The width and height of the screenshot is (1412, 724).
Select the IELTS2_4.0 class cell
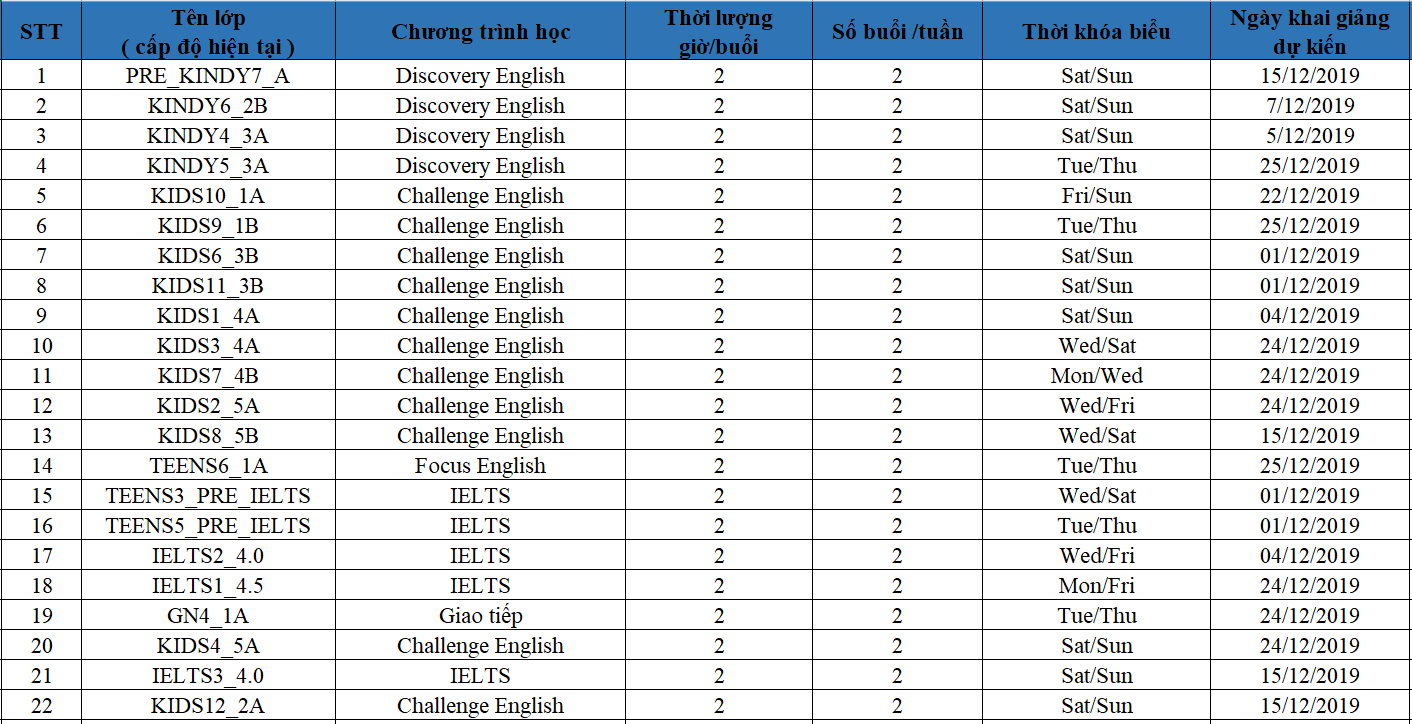click(x=208, y=556)
